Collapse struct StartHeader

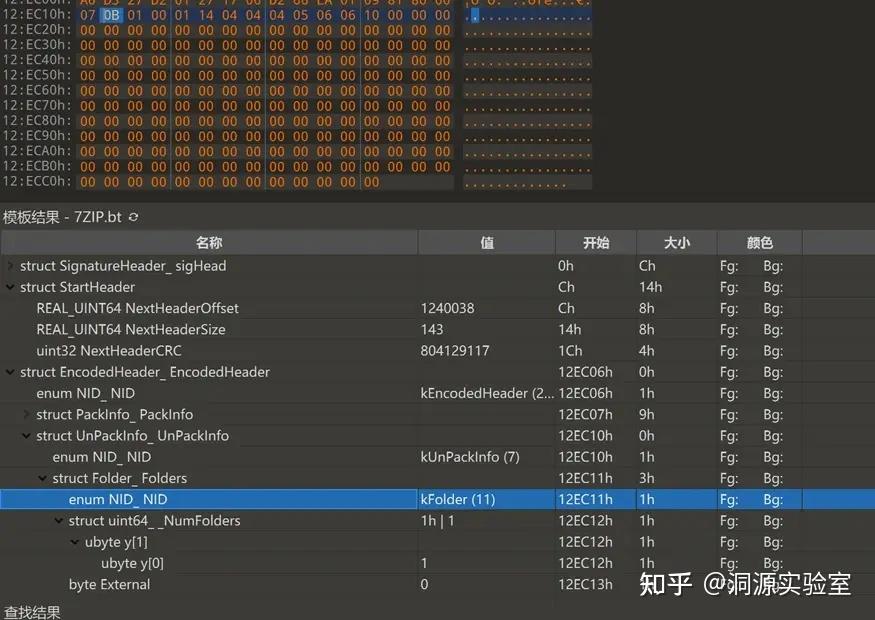pos(8,287)
